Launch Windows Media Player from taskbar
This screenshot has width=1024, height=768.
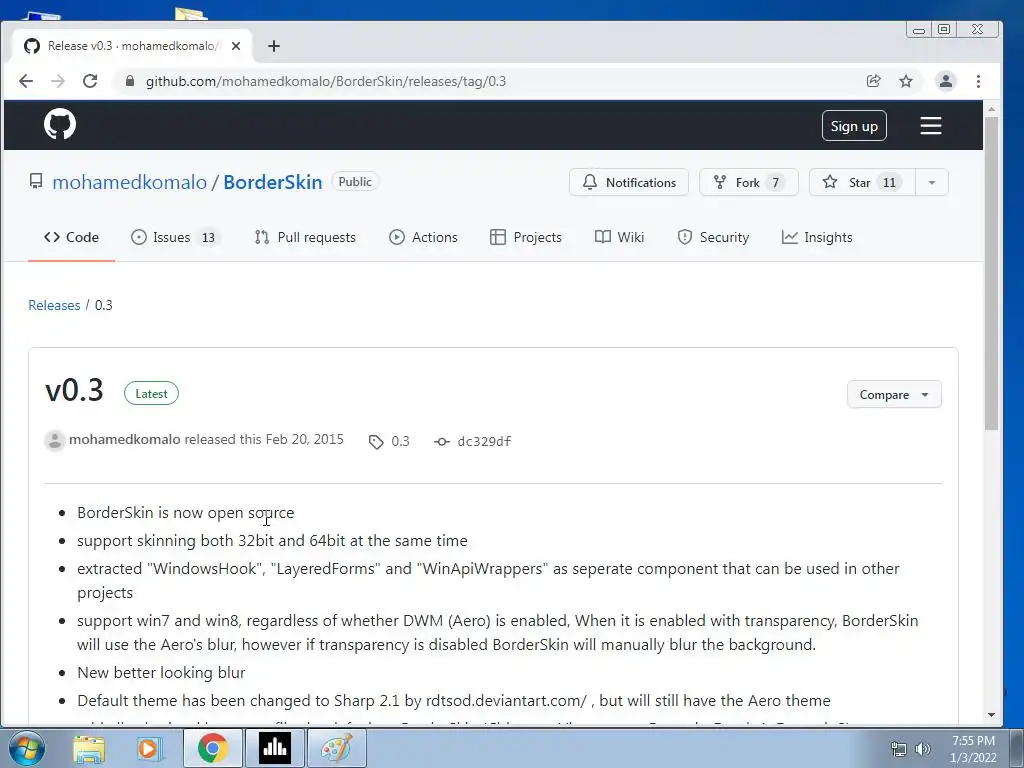[148, 748]
